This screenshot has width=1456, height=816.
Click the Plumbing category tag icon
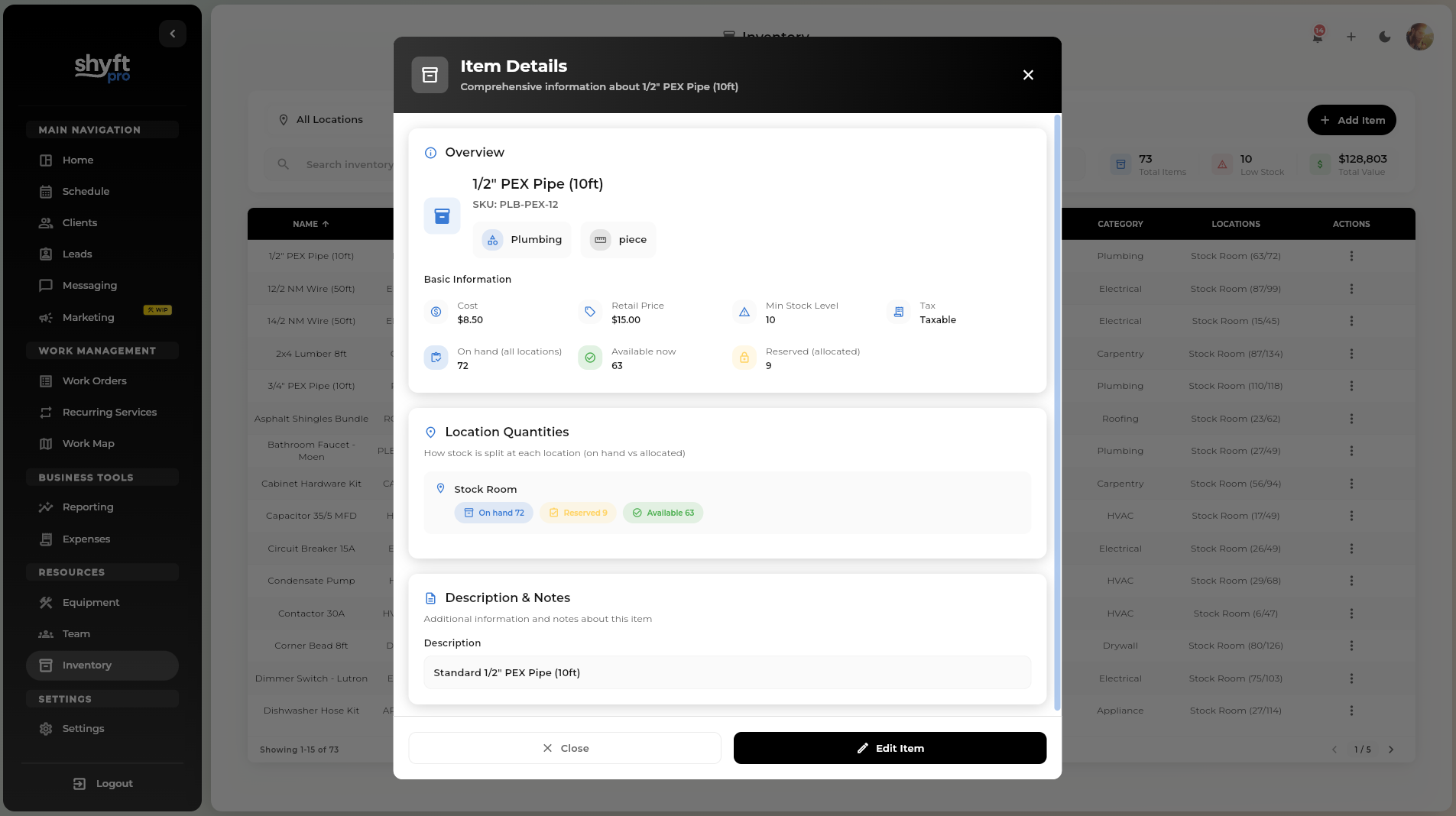493,240
